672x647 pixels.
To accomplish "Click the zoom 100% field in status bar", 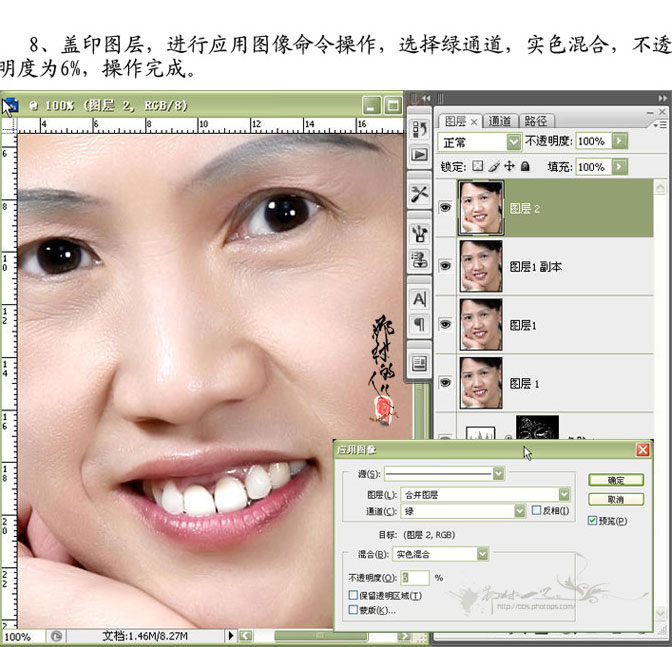I will click(22, 636).
